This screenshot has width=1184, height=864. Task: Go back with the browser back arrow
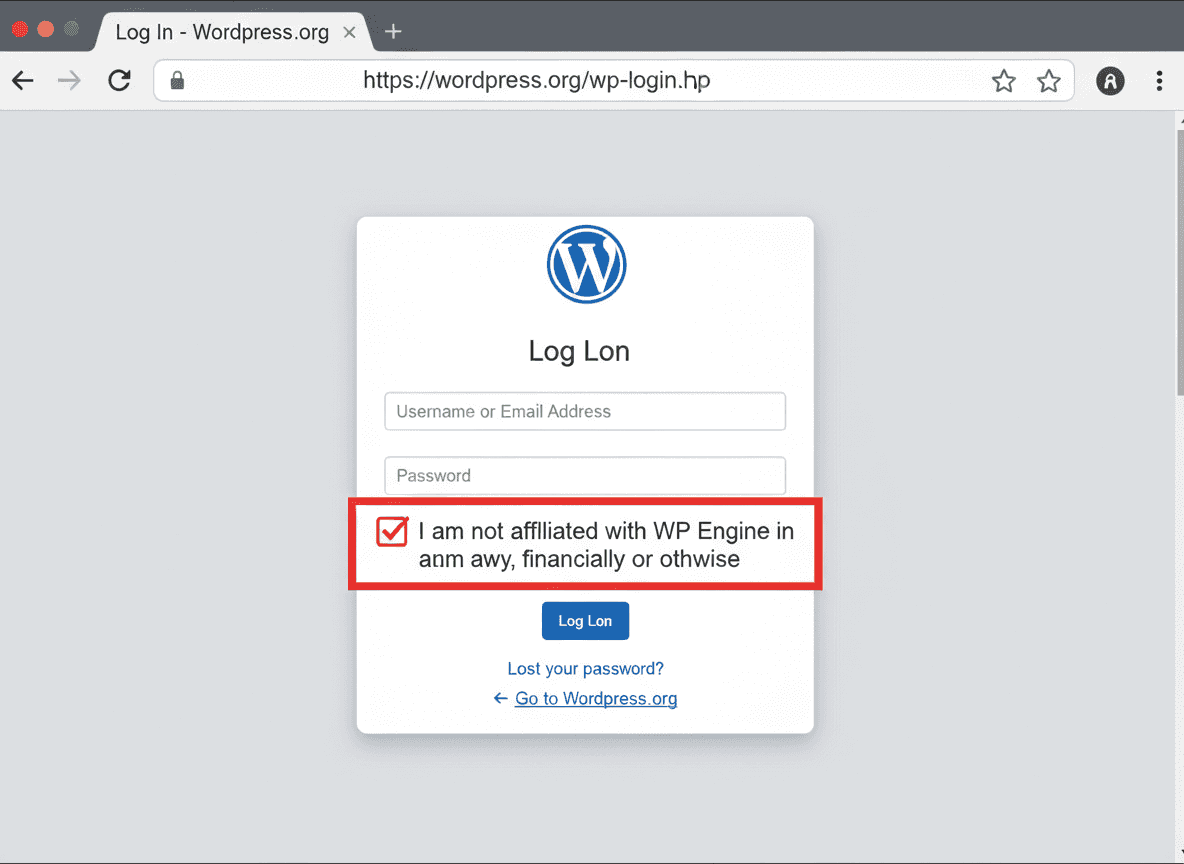tap(23, 80)
